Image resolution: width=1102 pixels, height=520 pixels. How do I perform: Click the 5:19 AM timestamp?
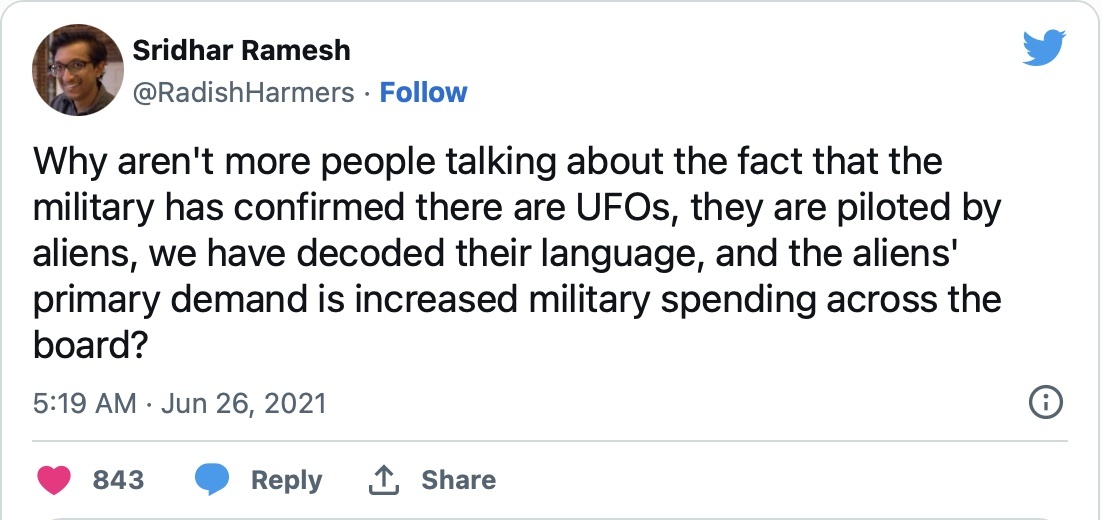[x=83, y=403]
